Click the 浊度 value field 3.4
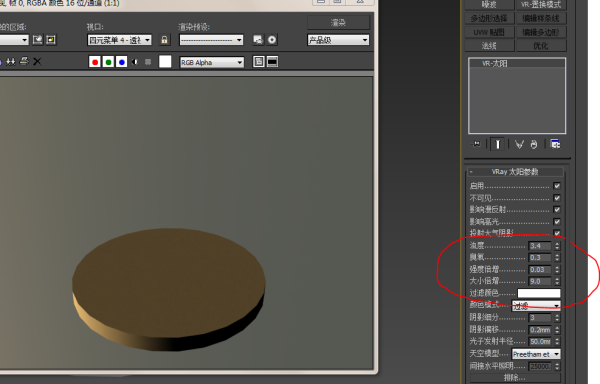Screen dimensions: 600x384 tap(540, 246)
